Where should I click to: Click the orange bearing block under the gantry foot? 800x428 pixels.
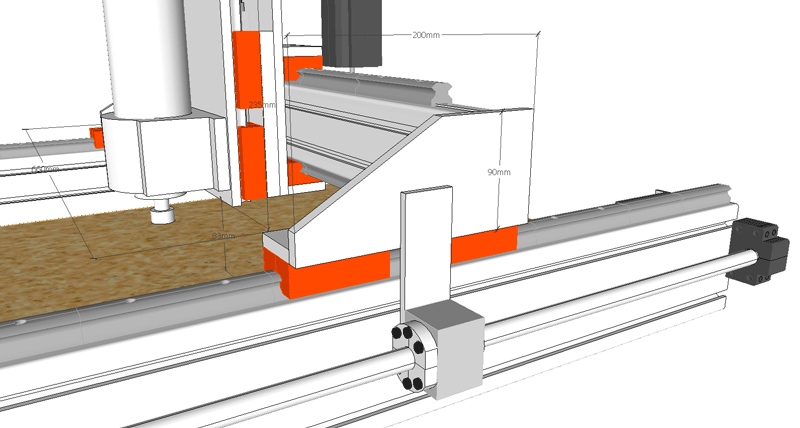(330, 274)
